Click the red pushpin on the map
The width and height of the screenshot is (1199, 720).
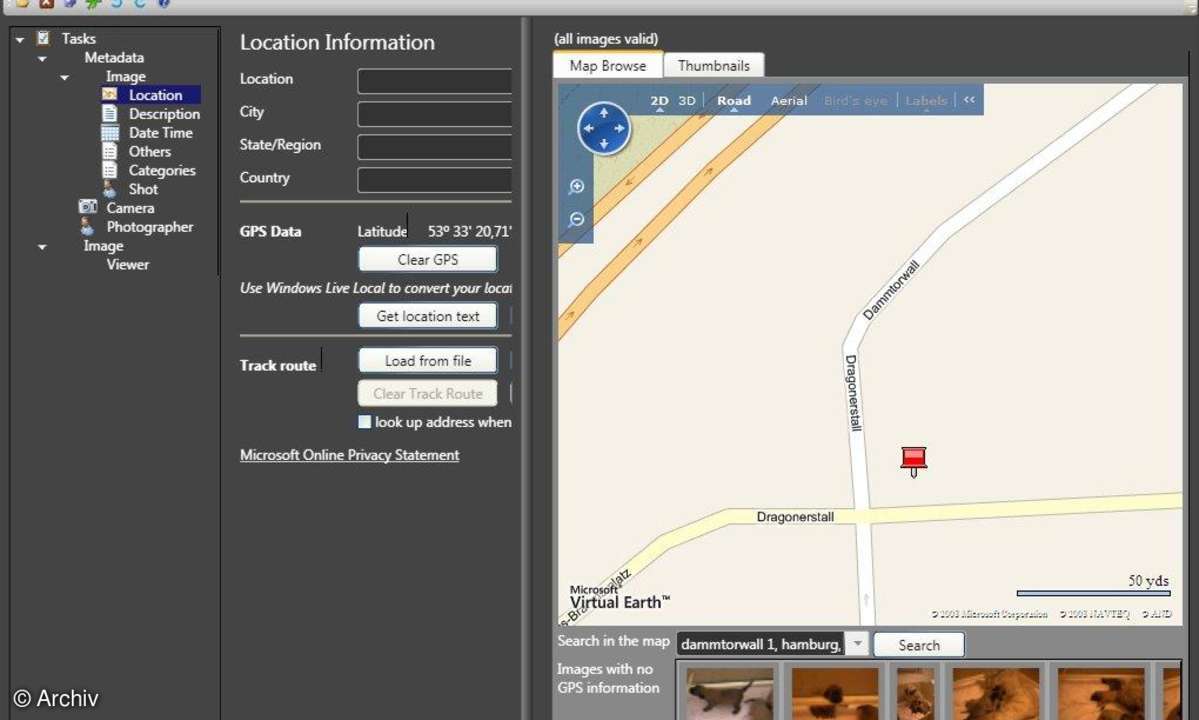(913, 461)
